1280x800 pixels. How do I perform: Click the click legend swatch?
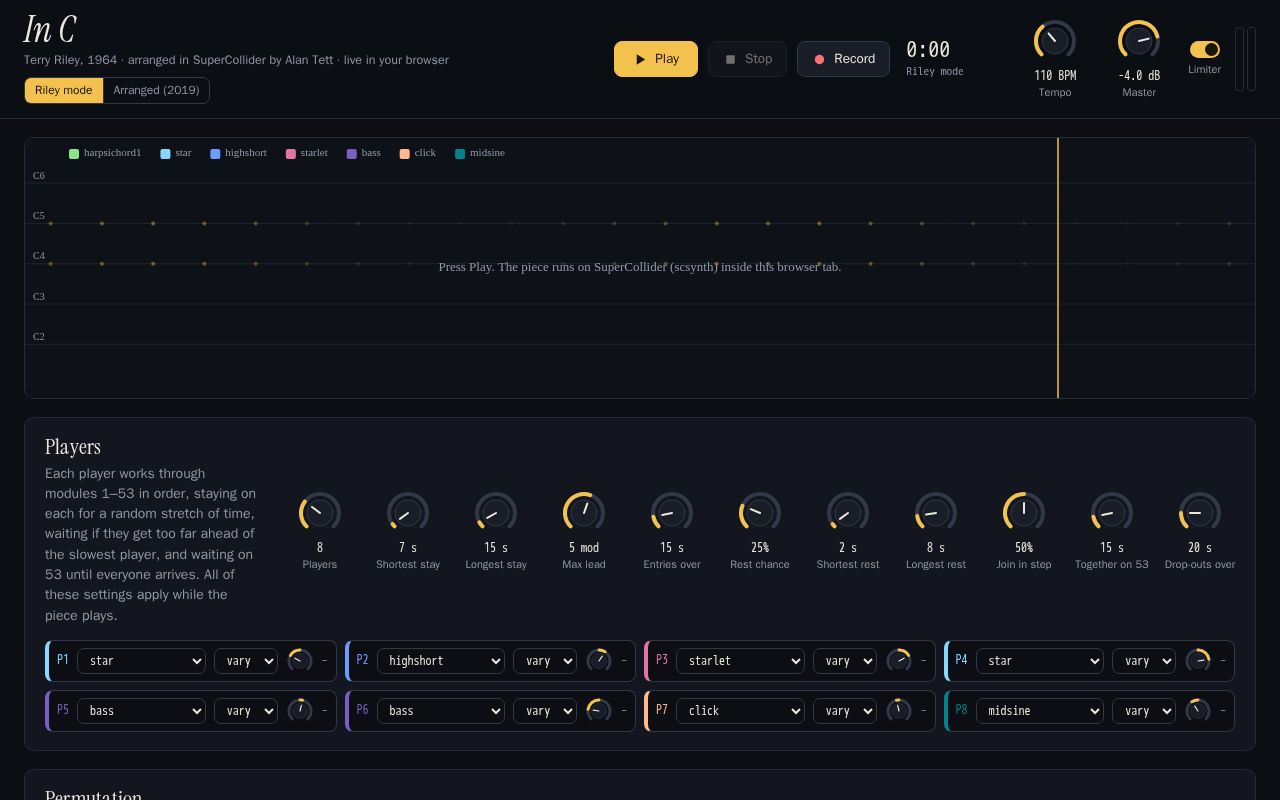tap(405, 154)
